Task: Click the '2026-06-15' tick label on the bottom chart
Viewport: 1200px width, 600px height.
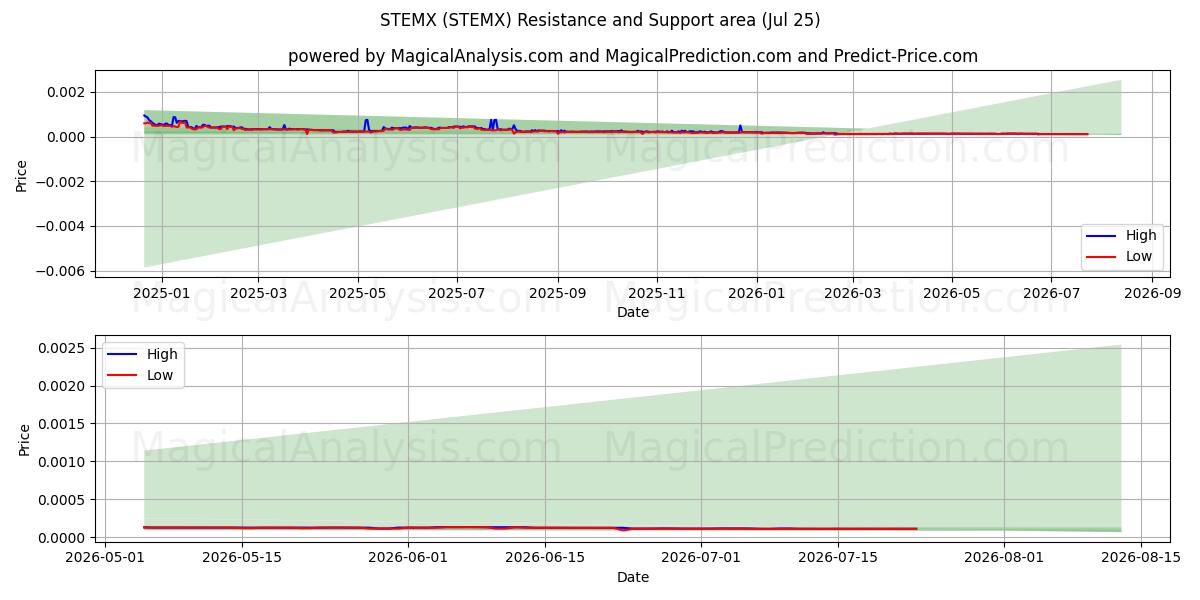Action: 545,560
